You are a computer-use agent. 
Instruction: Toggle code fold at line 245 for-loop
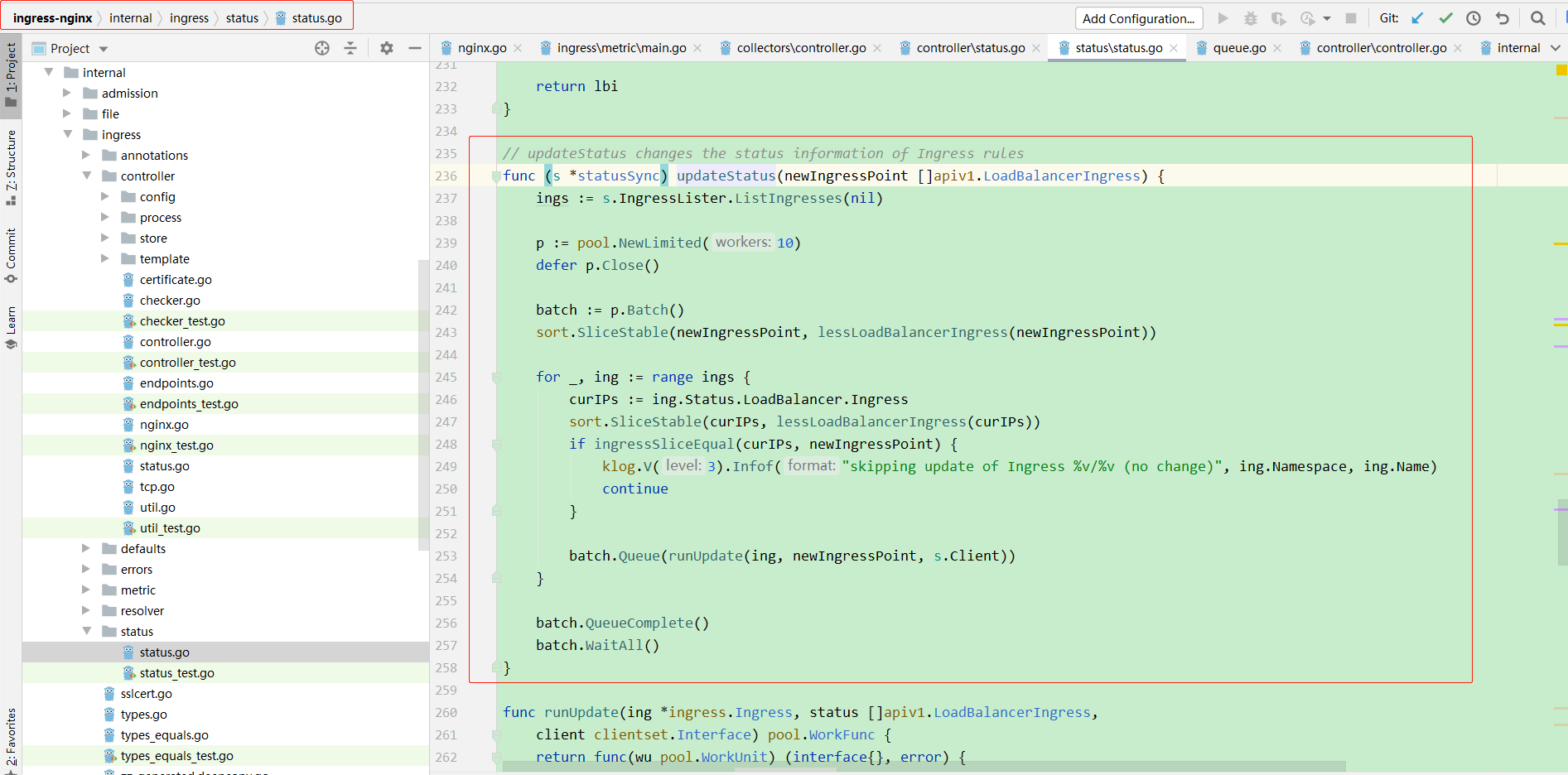point(496,378)
